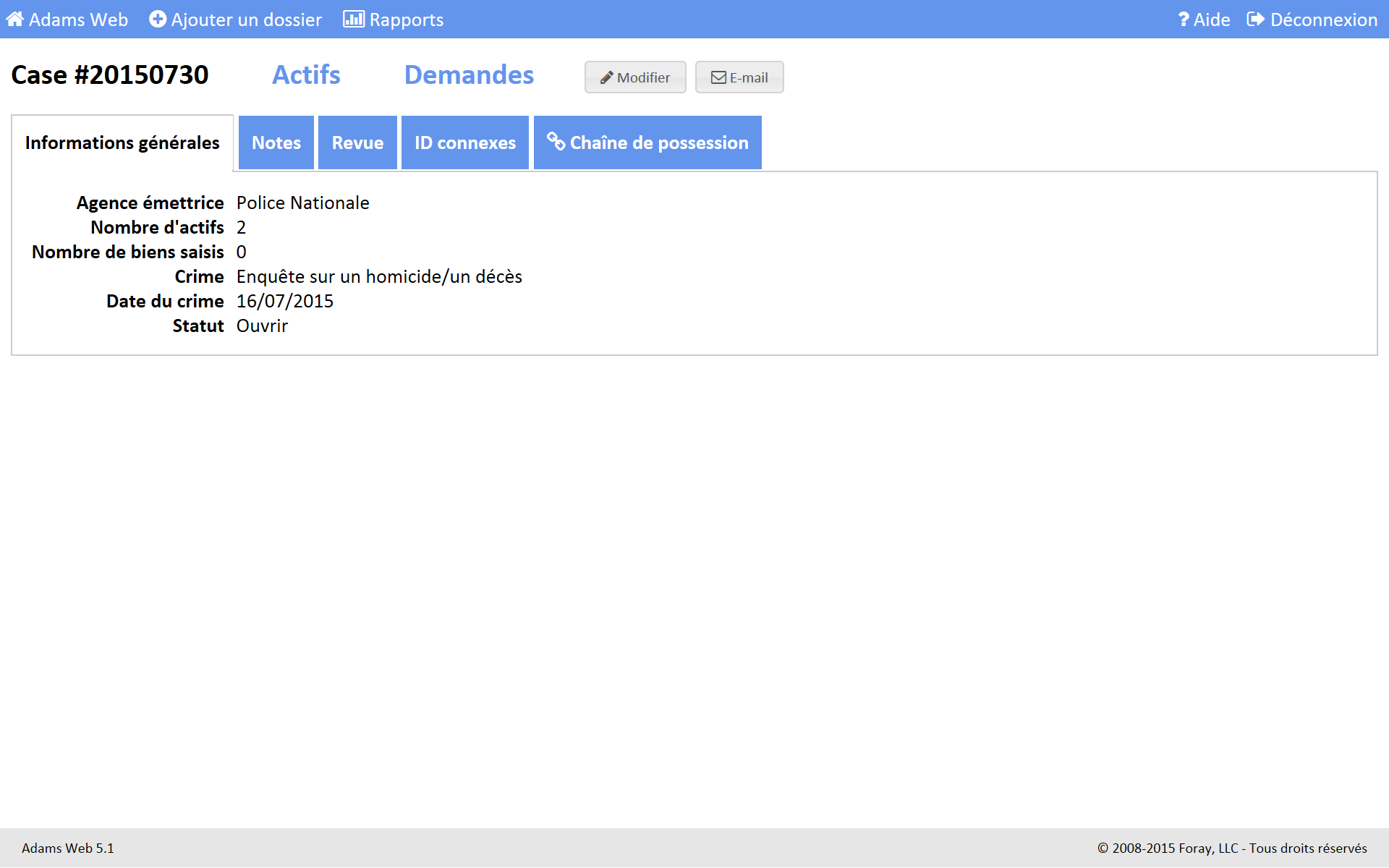Click the Rapports menu text
Screen dimensions: 1389x868
[406, 20]
